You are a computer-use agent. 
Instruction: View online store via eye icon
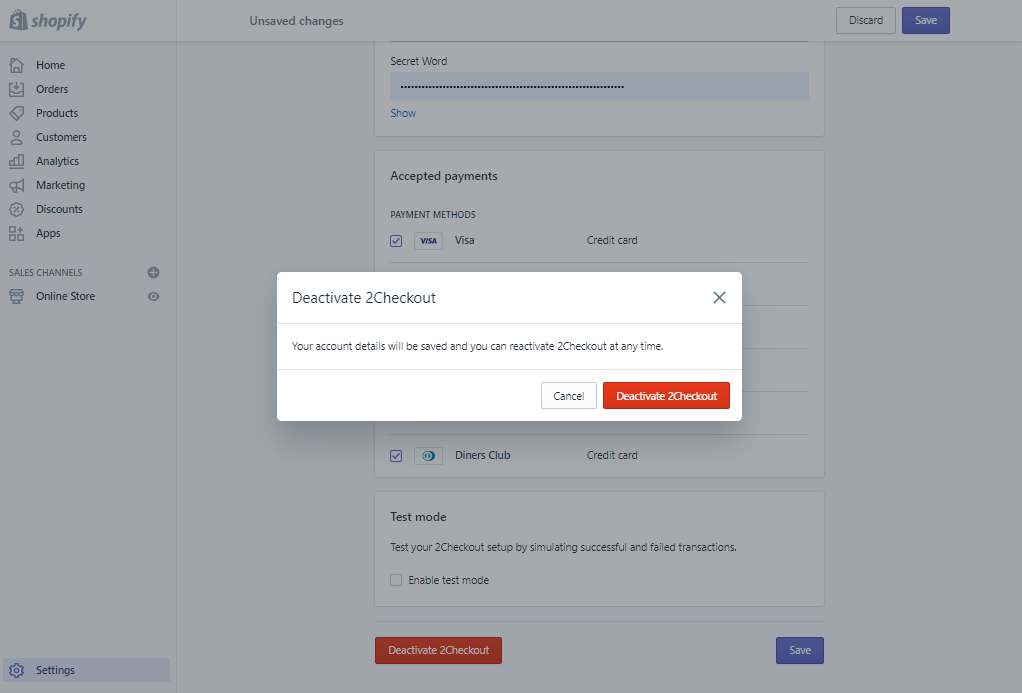pyautogui.click(x=154, y=297)
